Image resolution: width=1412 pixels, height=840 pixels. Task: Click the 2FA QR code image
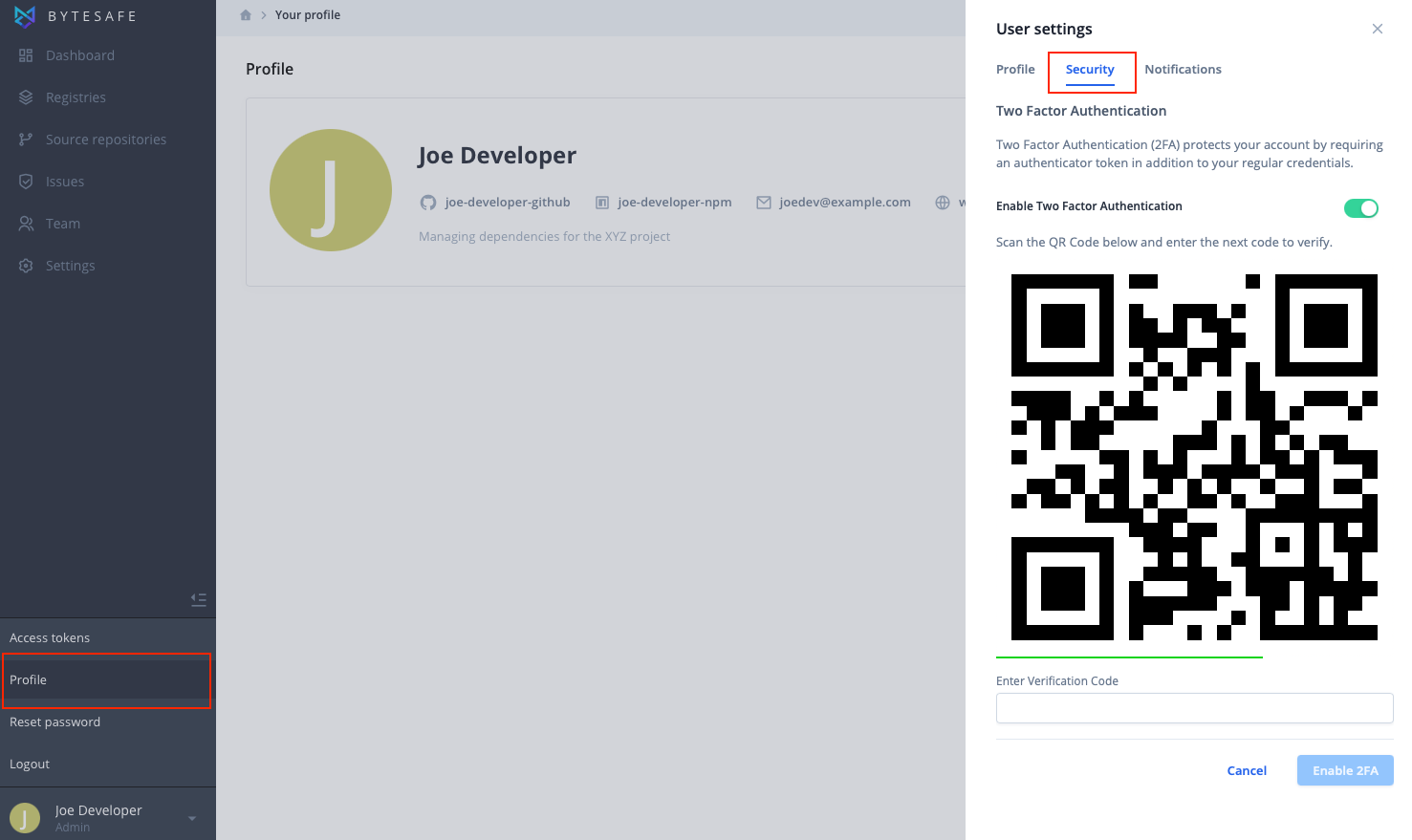(x=1194, y=457)
